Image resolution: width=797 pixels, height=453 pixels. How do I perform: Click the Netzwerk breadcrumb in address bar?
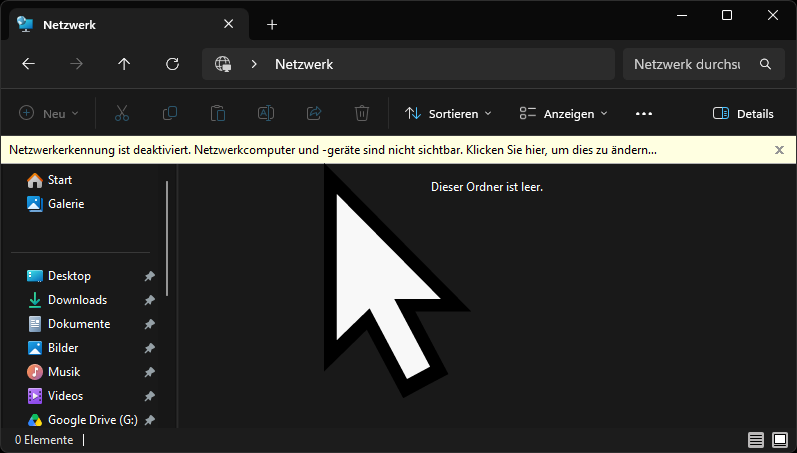tap(304, 64)
